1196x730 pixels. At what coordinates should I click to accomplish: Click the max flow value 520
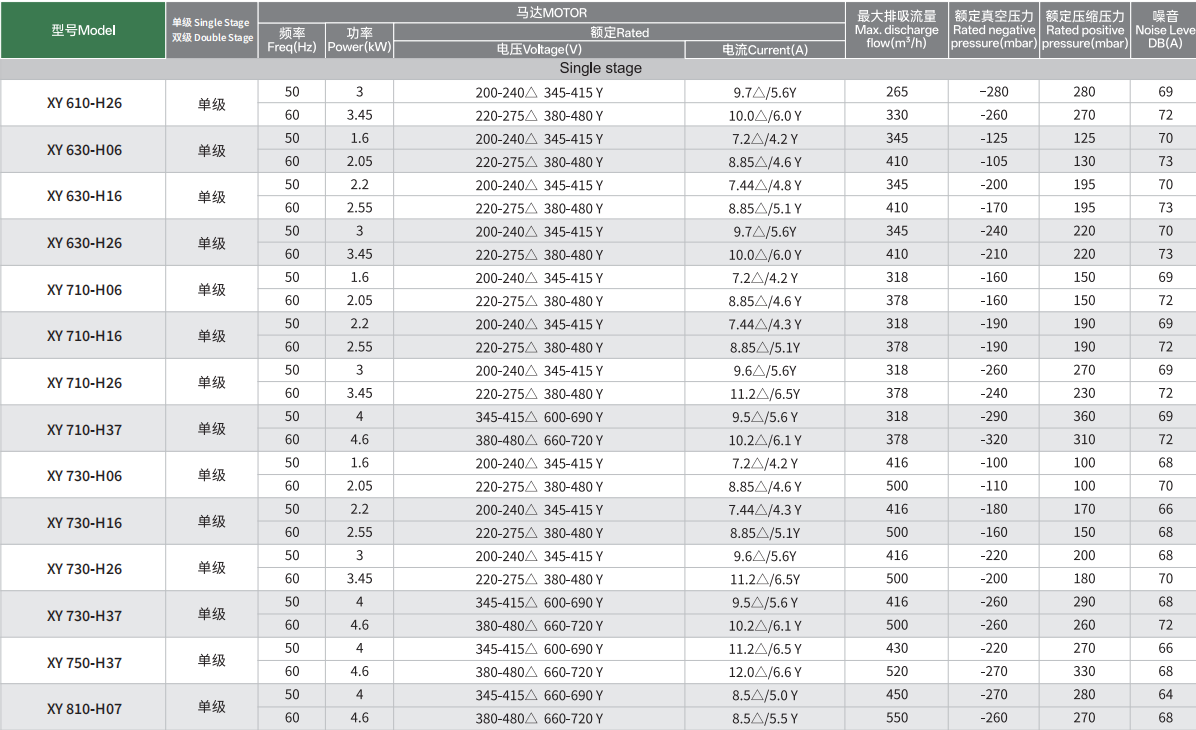(x=897, y=671)
